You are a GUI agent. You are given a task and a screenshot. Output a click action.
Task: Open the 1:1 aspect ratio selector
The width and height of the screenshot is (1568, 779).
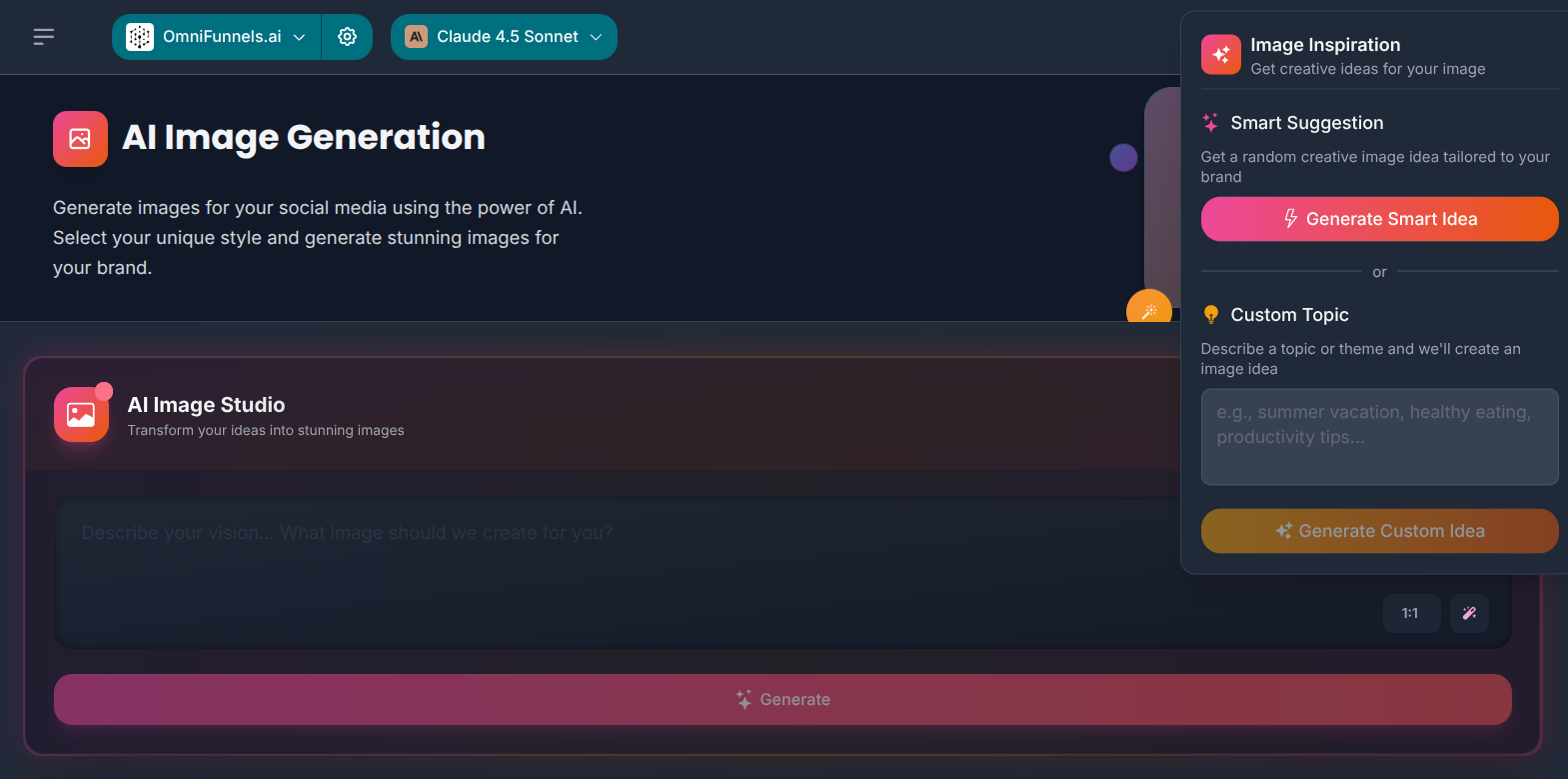(1411, 613)
